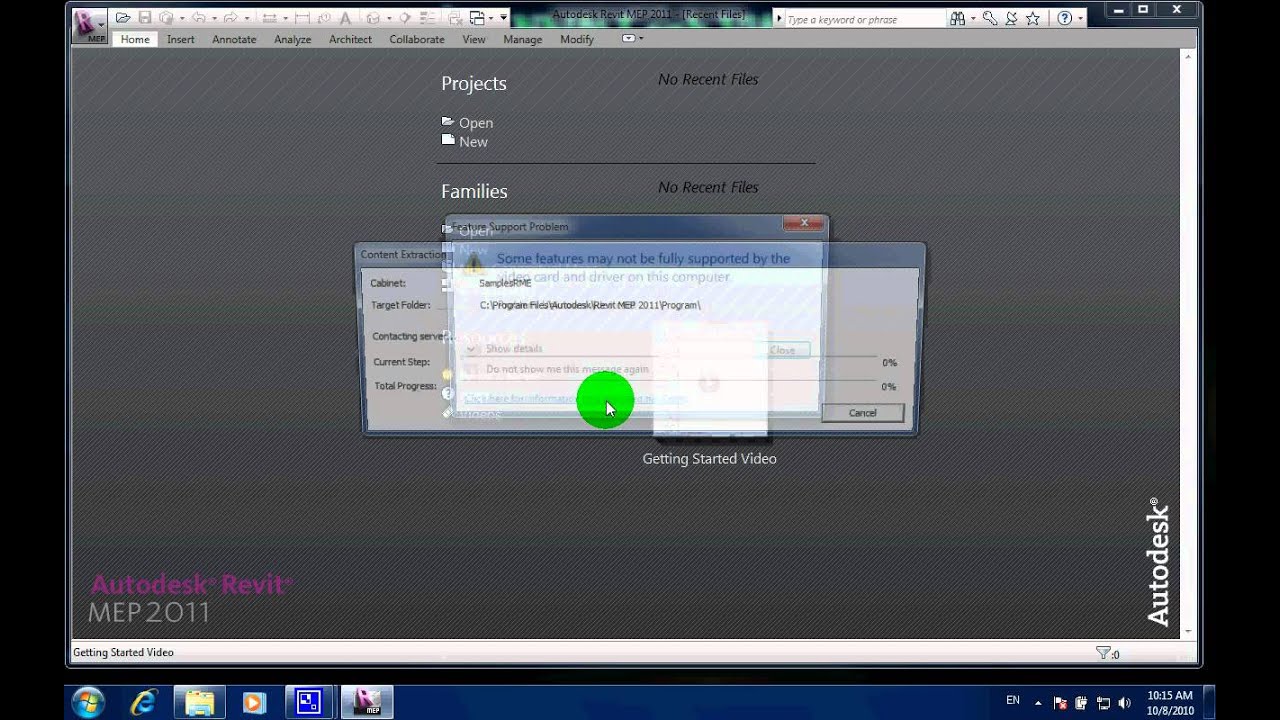Select the Section view icon
This screenshot has width=1280, height=720.
click(404, 18)
